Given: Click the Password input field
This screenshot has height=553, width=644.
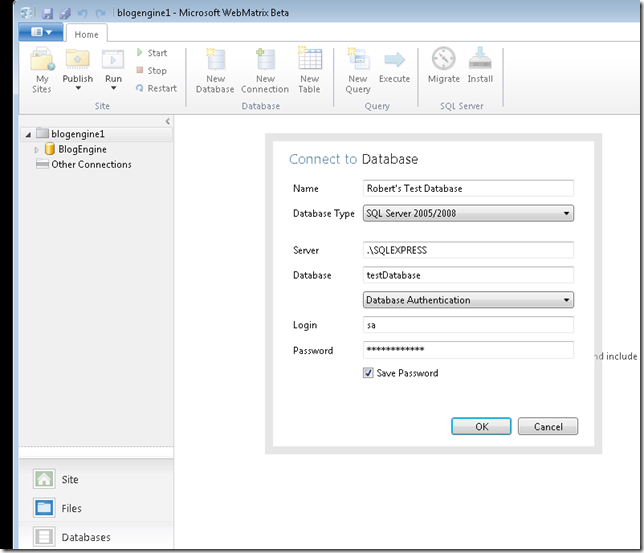Looking at the screenshot, I should (468, 350).
